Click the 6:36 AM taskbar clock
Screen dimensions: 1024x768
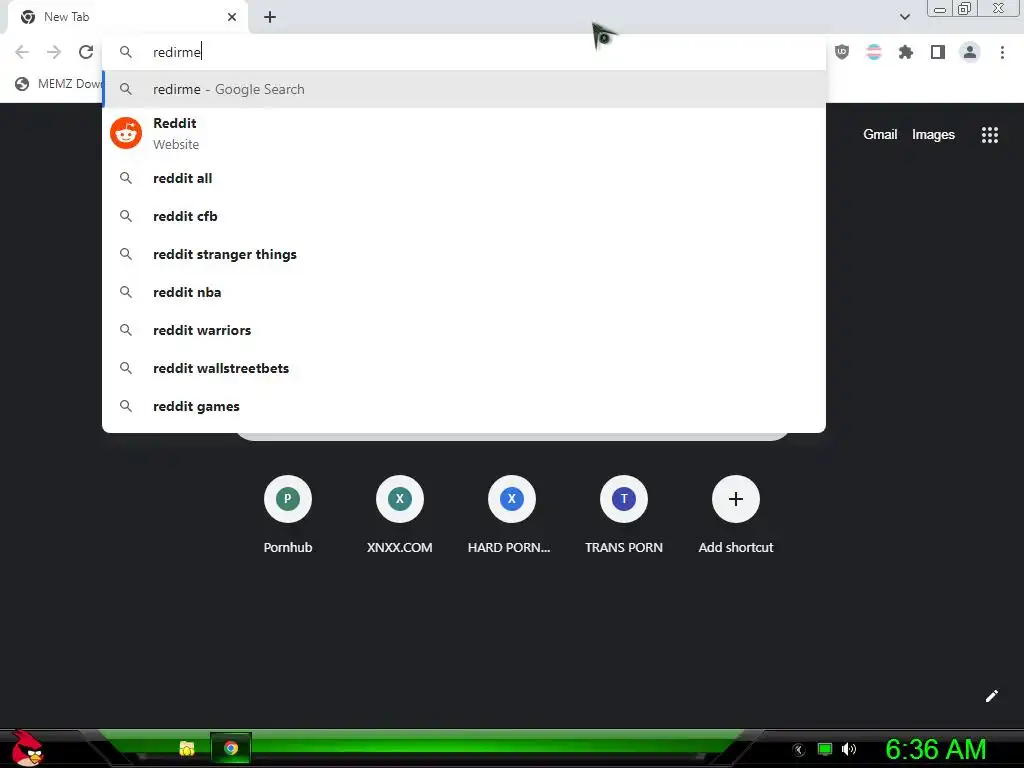click(x=935, y=749)
